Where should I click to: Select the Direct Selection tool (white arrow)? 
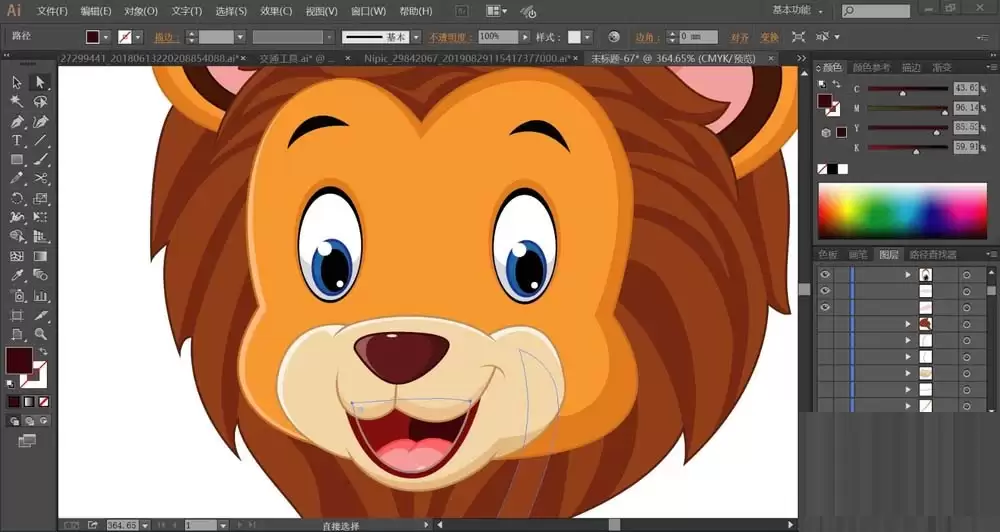pyautogui.click(x=41, y=82)
